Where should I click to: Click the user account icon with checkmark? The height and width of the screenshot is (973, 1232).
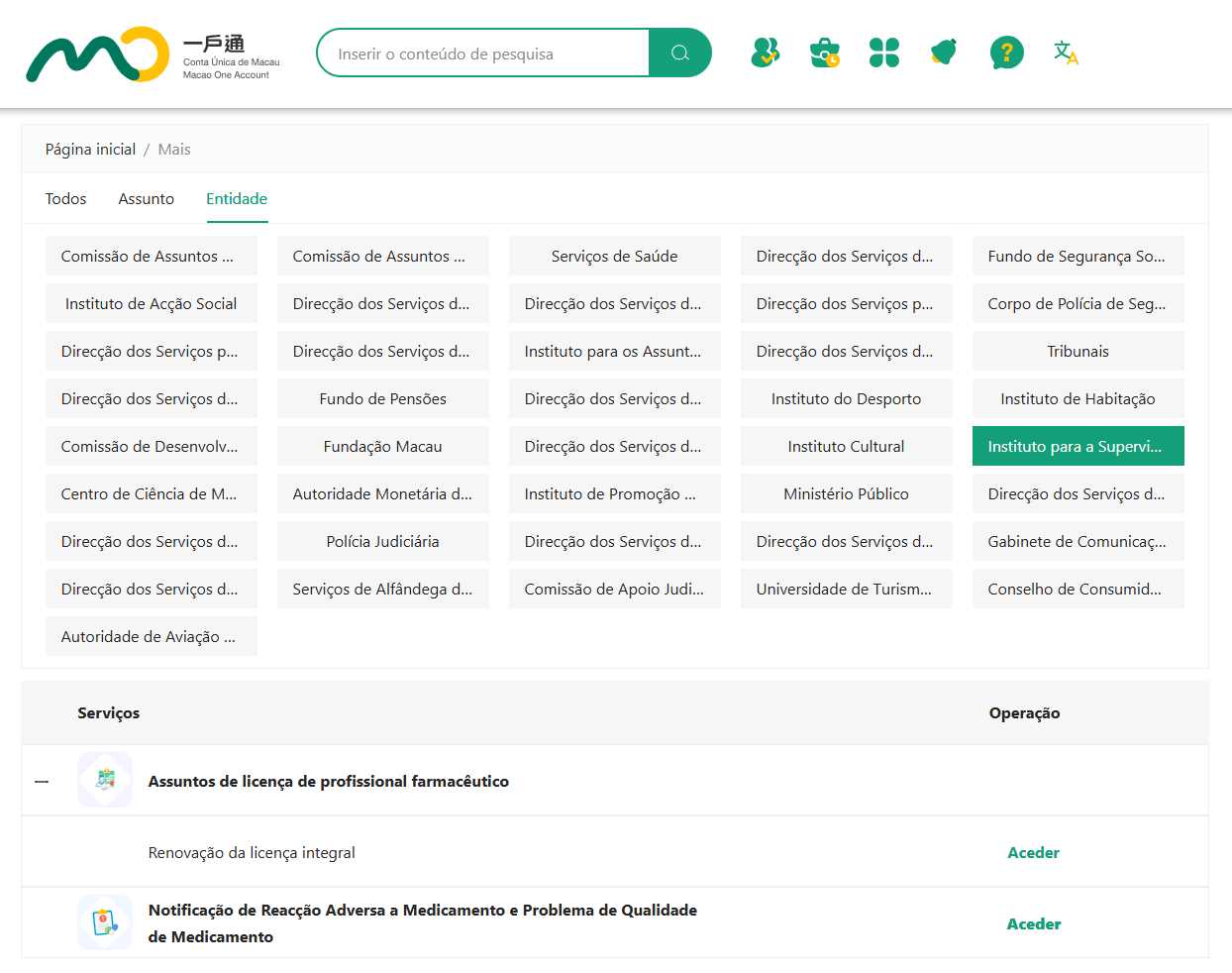click(x=765, y=53)
